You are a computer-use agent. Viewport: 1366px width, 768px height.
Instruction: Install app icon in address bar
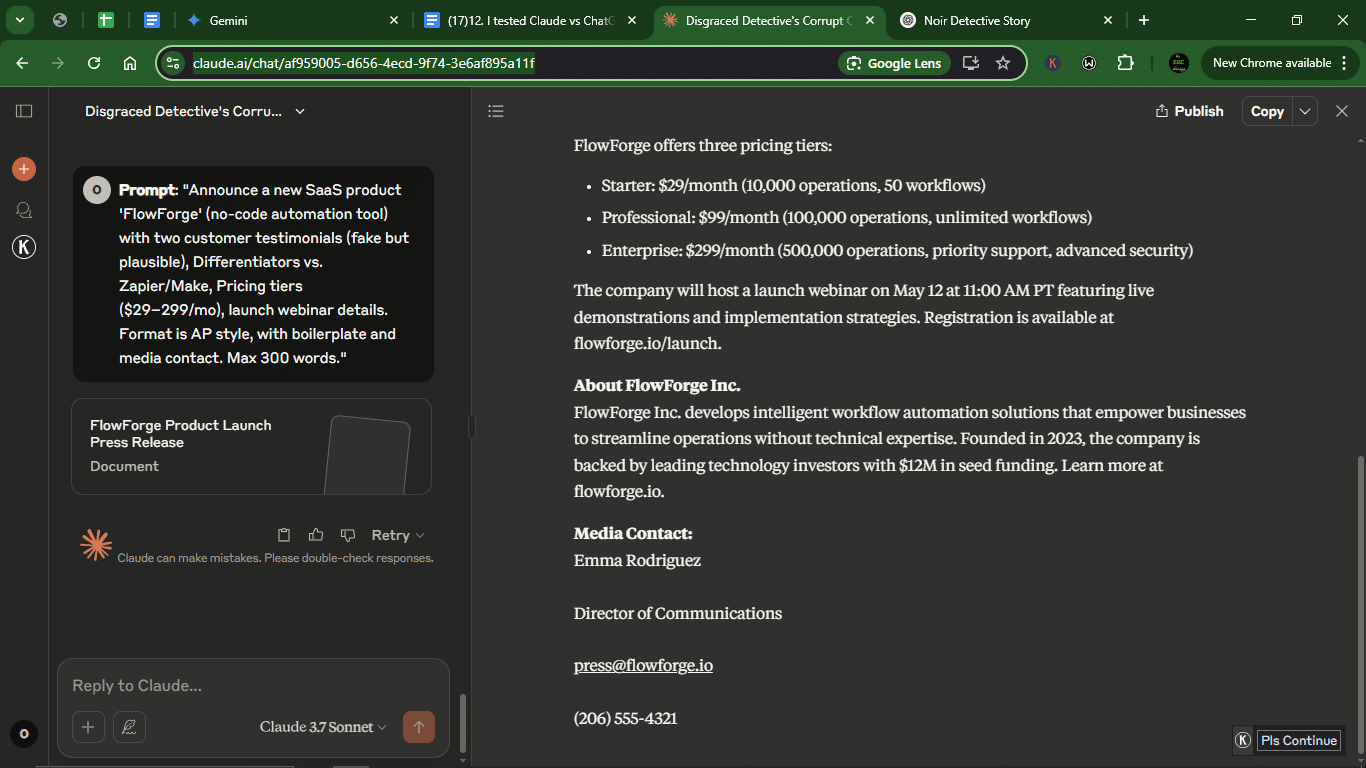pyautogui.click(x=970, y=63)
